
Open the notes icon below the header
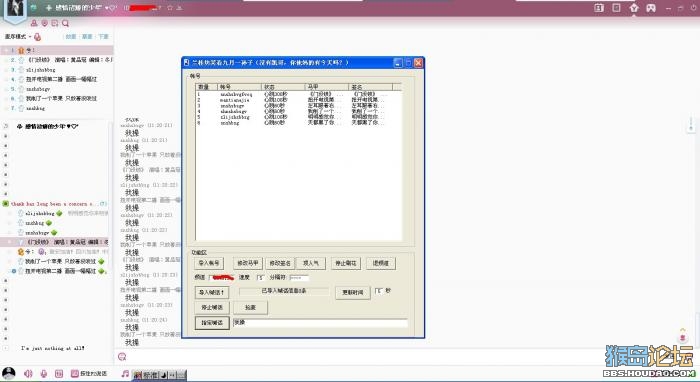(x=54, y=23)
